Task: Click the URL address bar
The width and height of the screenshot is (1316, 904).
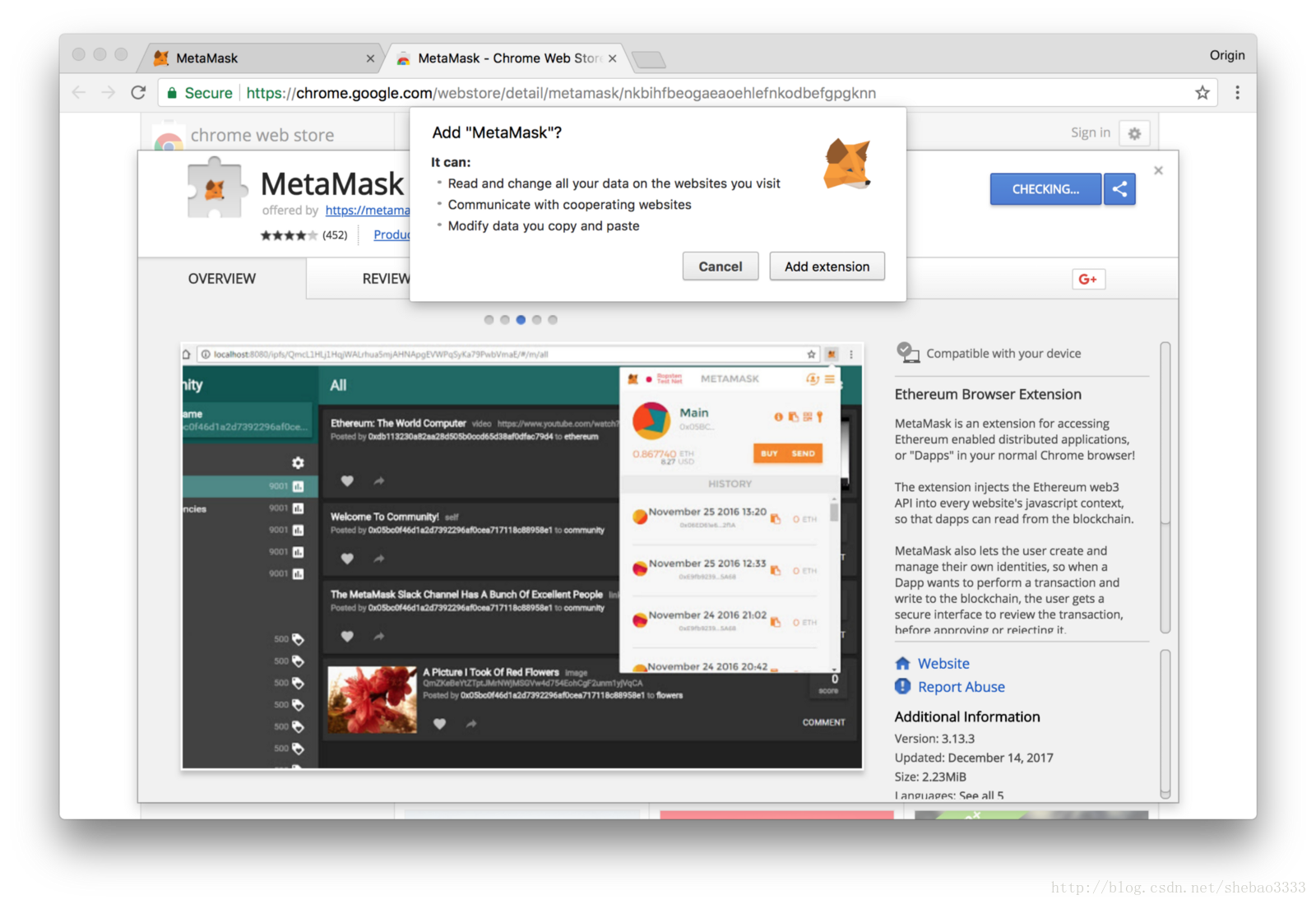Action: [x=688, y=93]
